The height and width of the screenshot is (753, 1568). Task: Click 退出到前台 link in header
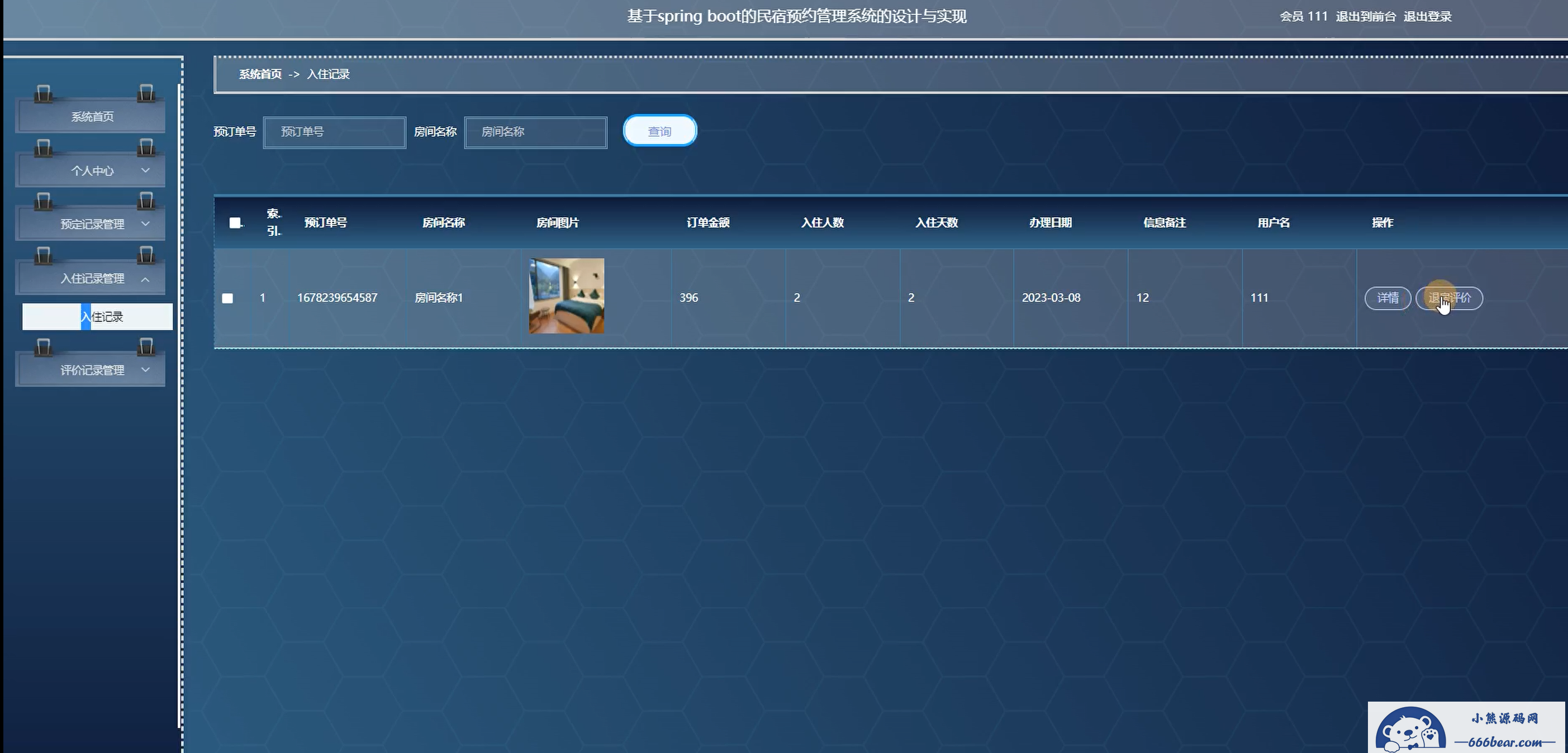pyautogui.click(x=1366, y=16)
